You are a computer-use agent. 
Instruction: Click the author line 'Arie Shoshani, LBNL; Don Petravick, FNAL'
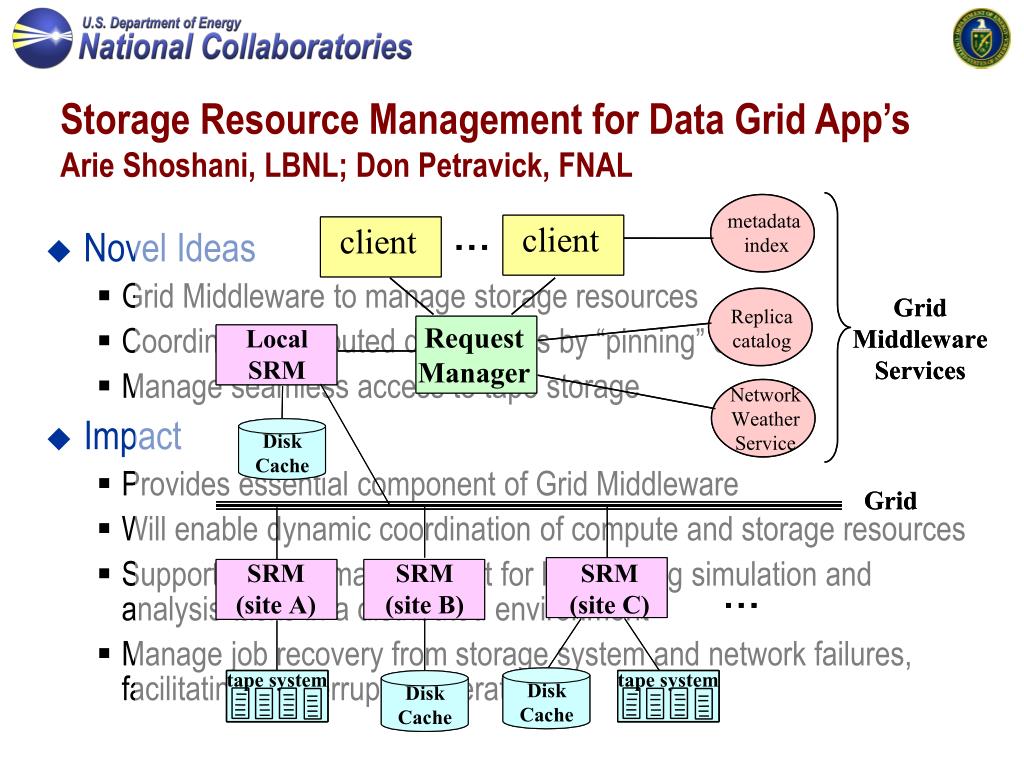pyautogui.click(x=346, y=165)
